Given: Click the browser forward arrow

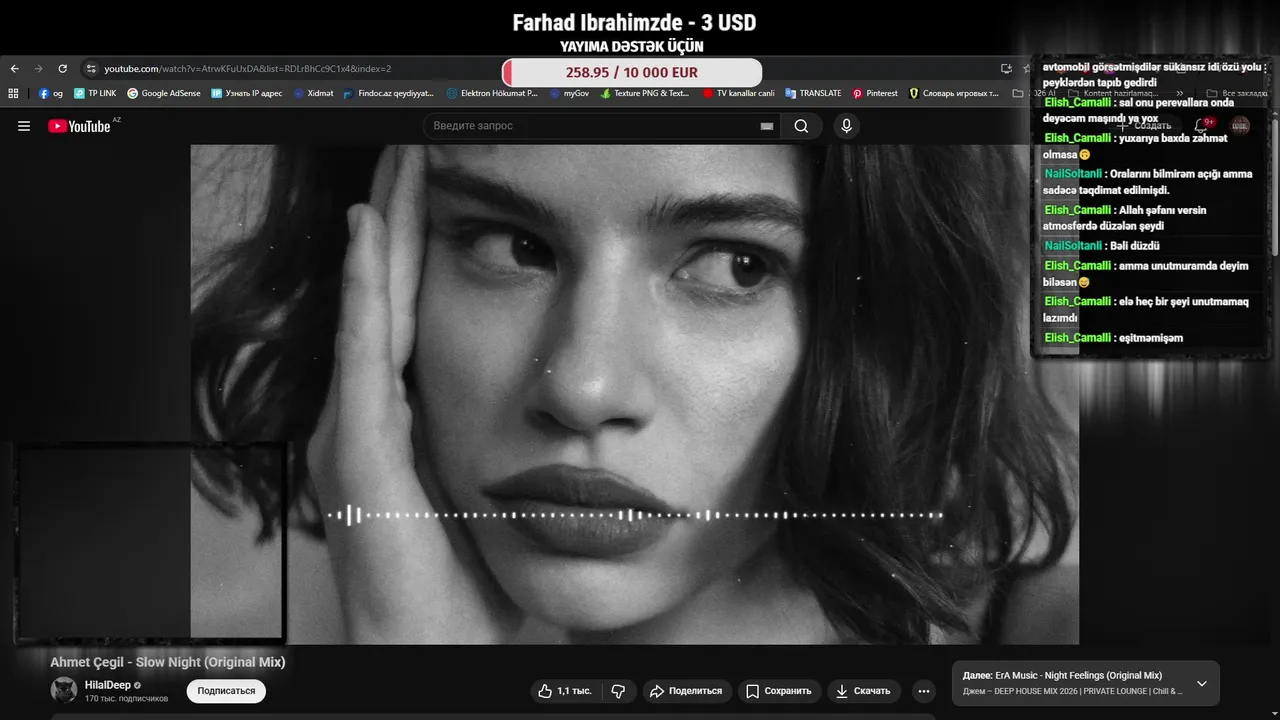Looking at the screenshot, I should tap(38, 69).
